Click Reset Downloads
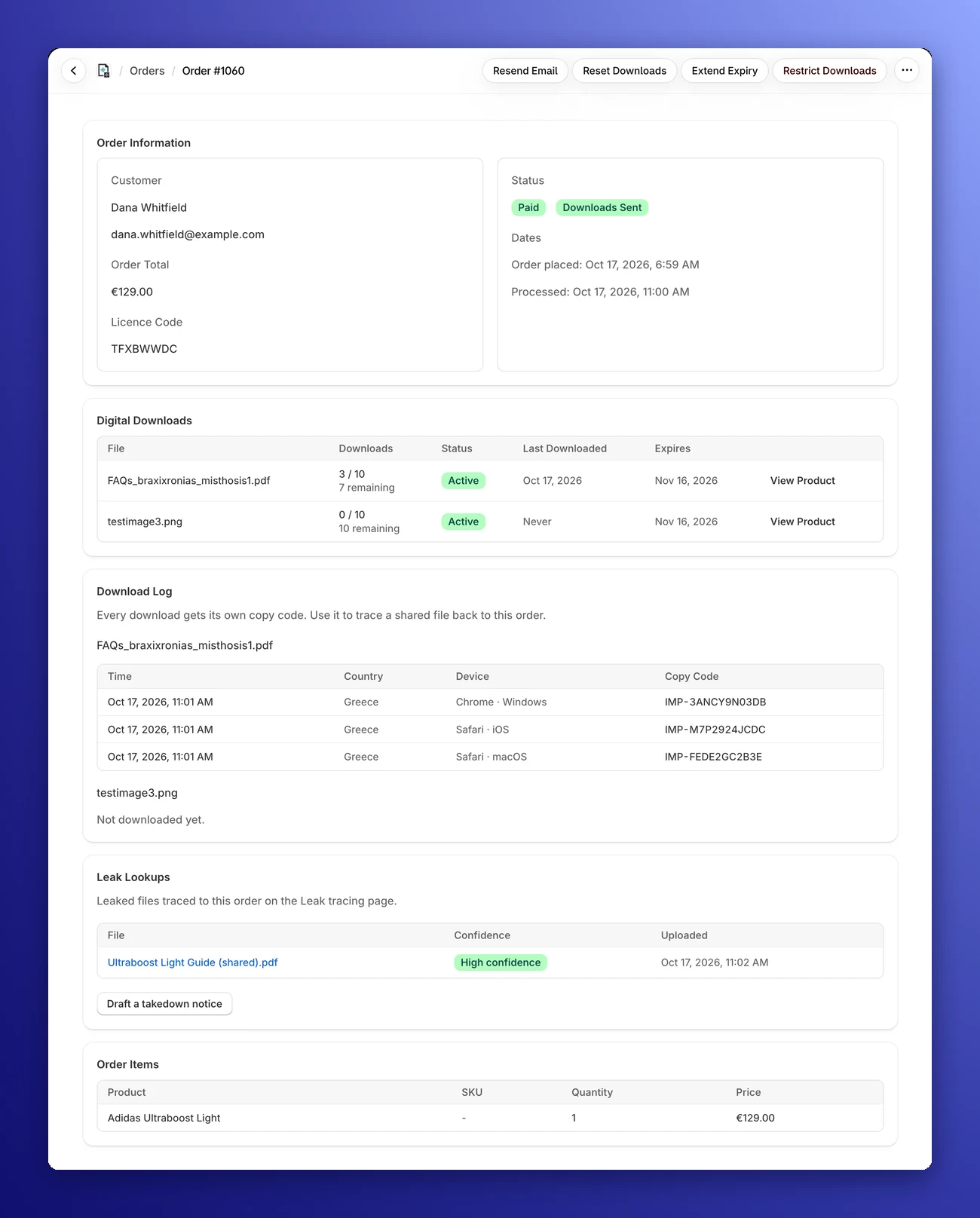 [625, 71]
